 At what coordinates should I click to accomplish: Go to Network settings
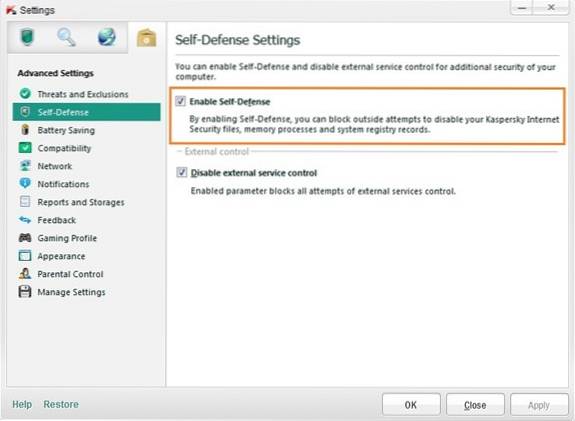[x=55, y=166]
